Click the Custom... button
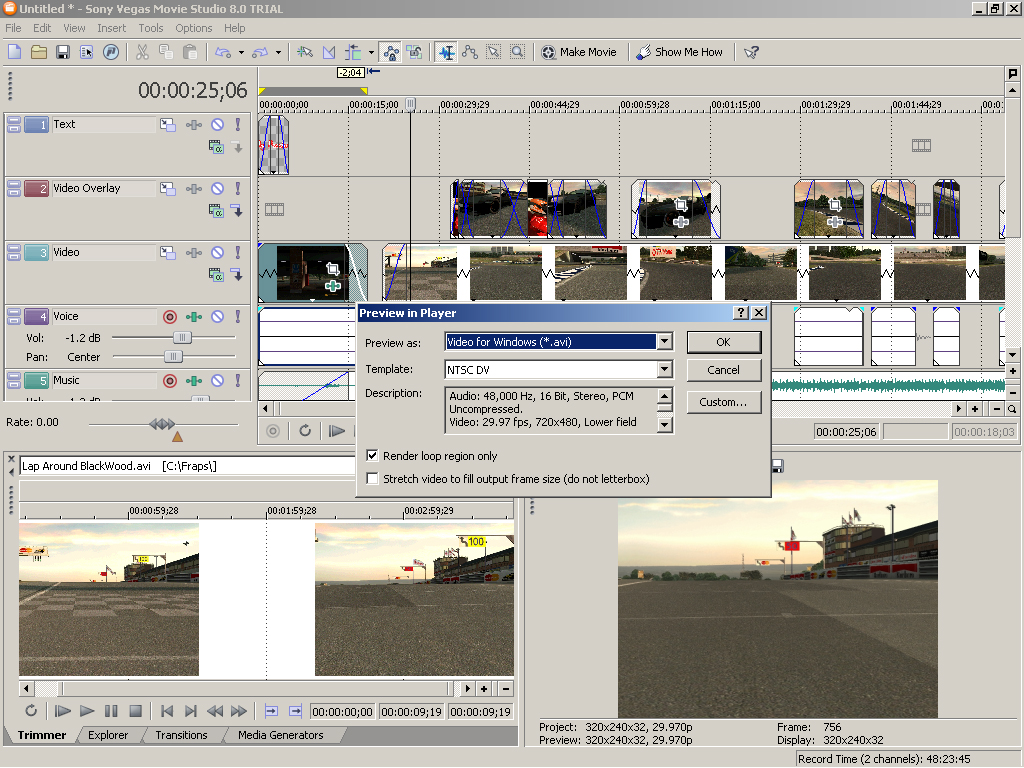Image resolution: width=1024 pixels, height=768 pixels. coord(723,402)
